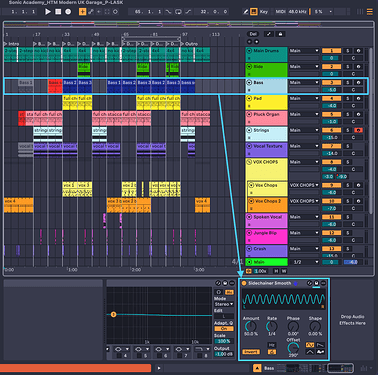378x375 pixels.
Task: Arm the Vox Chops track for recording
Action: (358, 185)
